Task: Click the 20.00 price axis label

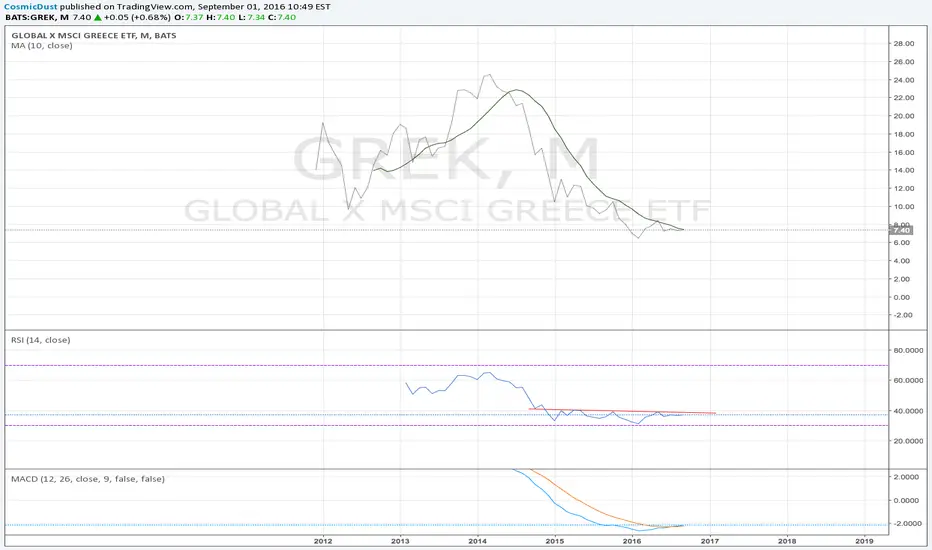Action: pyautogui.click(x=903, y=116)
